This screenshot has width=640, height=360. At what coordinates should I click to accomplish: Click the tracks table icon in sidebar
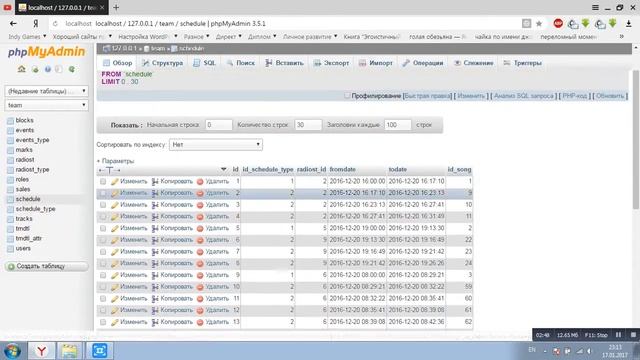pos(11,219)
